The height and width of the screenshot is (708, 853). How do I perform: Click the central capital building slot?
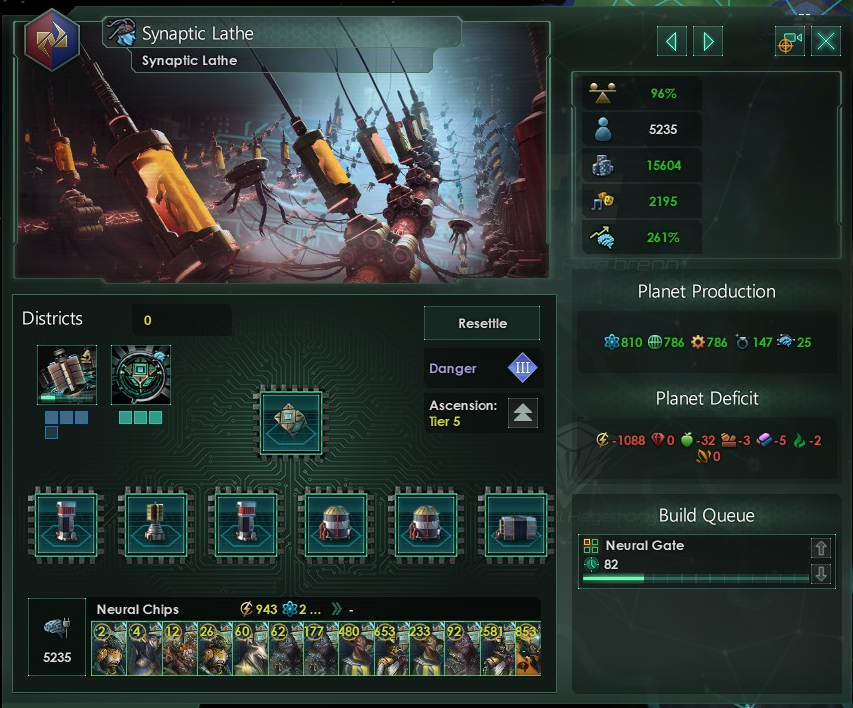(291, 422)
